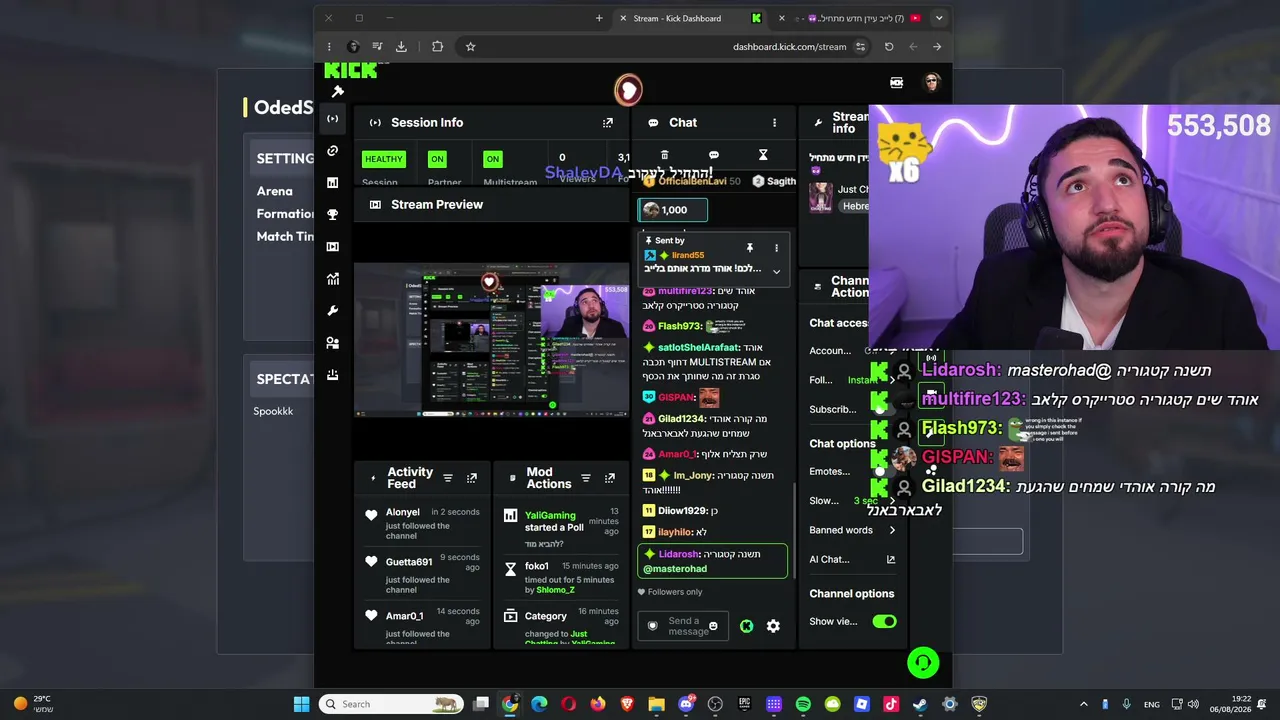Open the moderation gavel icon in Kick sidebar
Image resolution: width=1280 pixels, height=720 pixels.
[x=338, y=92]
